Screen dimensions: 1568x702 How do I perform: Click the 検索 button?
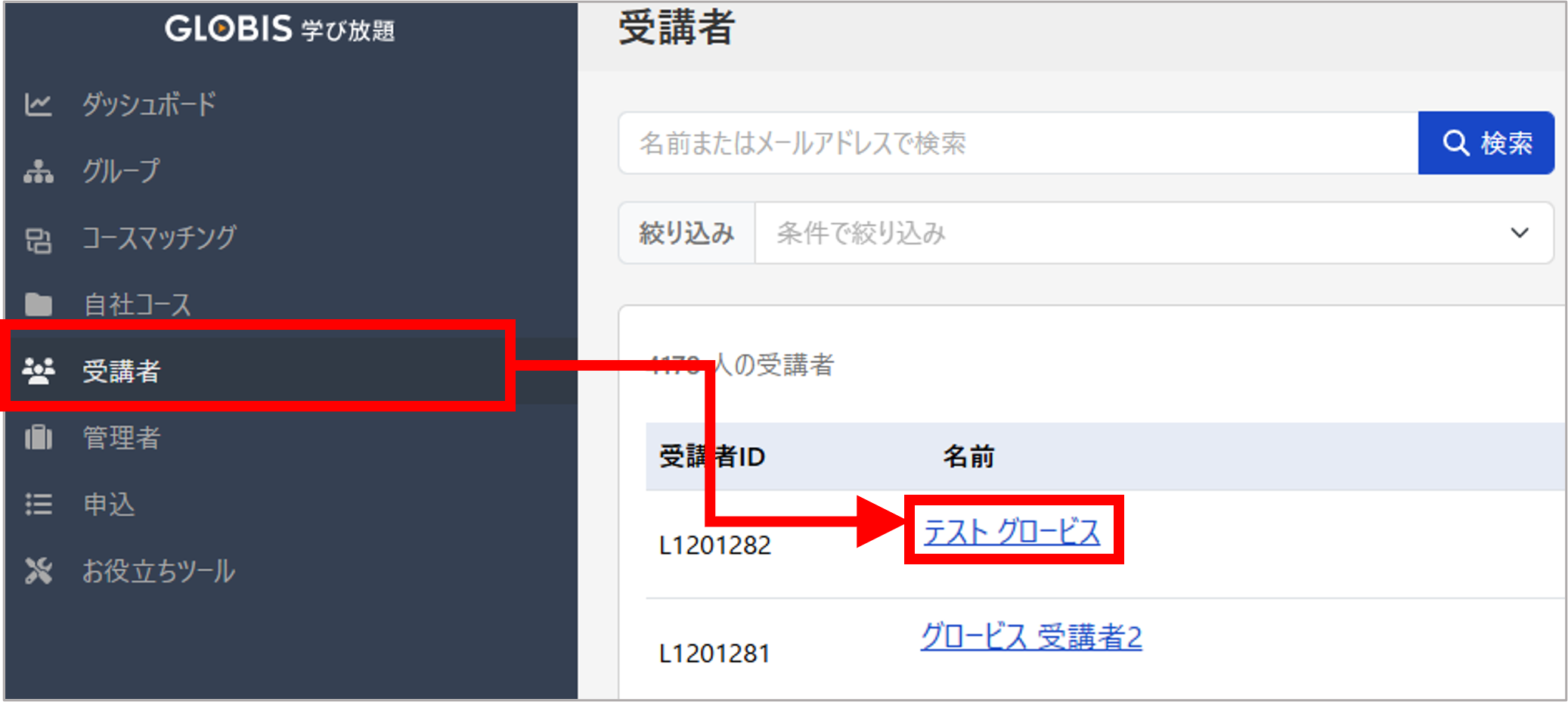pyautogui.click(x=1486, y=143)
